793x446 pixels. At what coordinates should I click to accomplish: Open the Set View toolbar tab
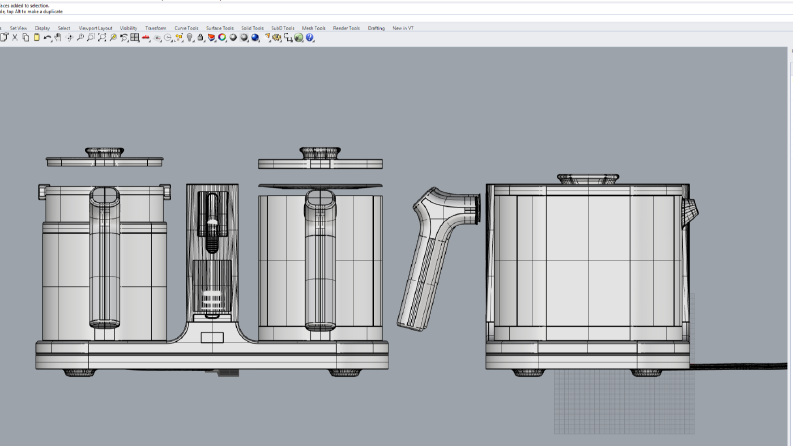tap(18, 28)
